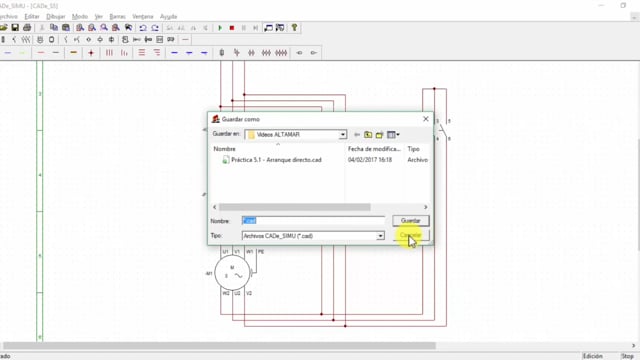
Task: Expand the 'Guardar en' folder dropdown
Action: click(x=342, y=135)
